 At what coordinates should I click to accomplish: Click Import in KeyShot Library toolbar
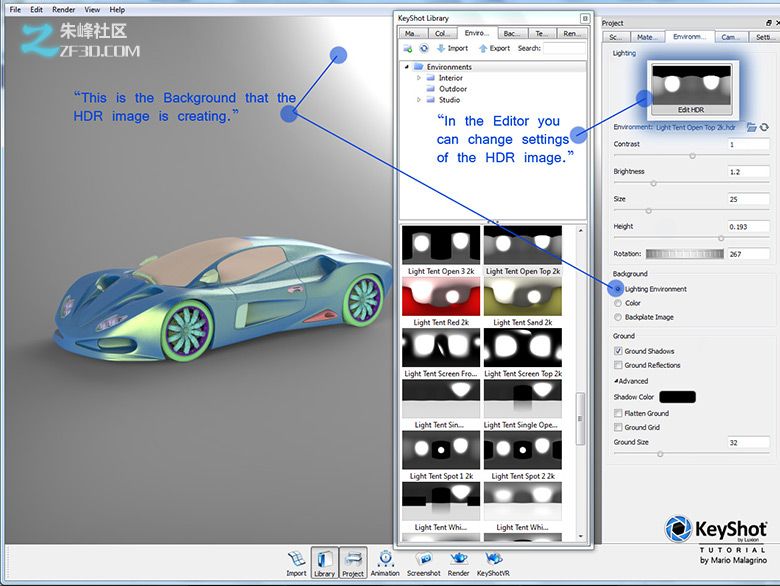click(x=452, y=48)
